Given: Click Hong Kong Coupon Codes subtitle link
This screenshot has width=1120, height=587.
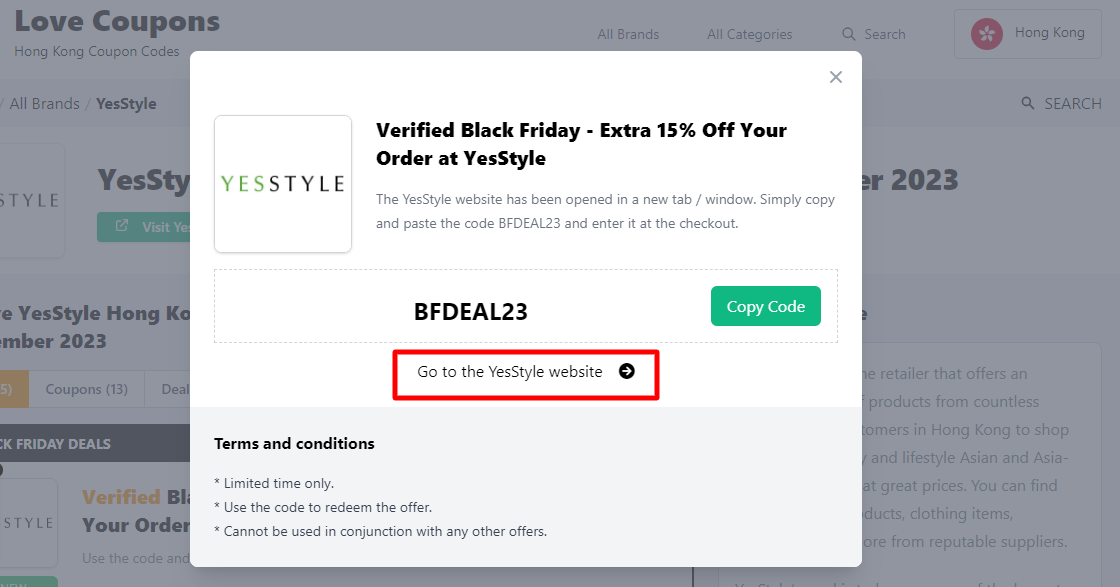Looking at the screenshot, I should click(x=96, y=51).
